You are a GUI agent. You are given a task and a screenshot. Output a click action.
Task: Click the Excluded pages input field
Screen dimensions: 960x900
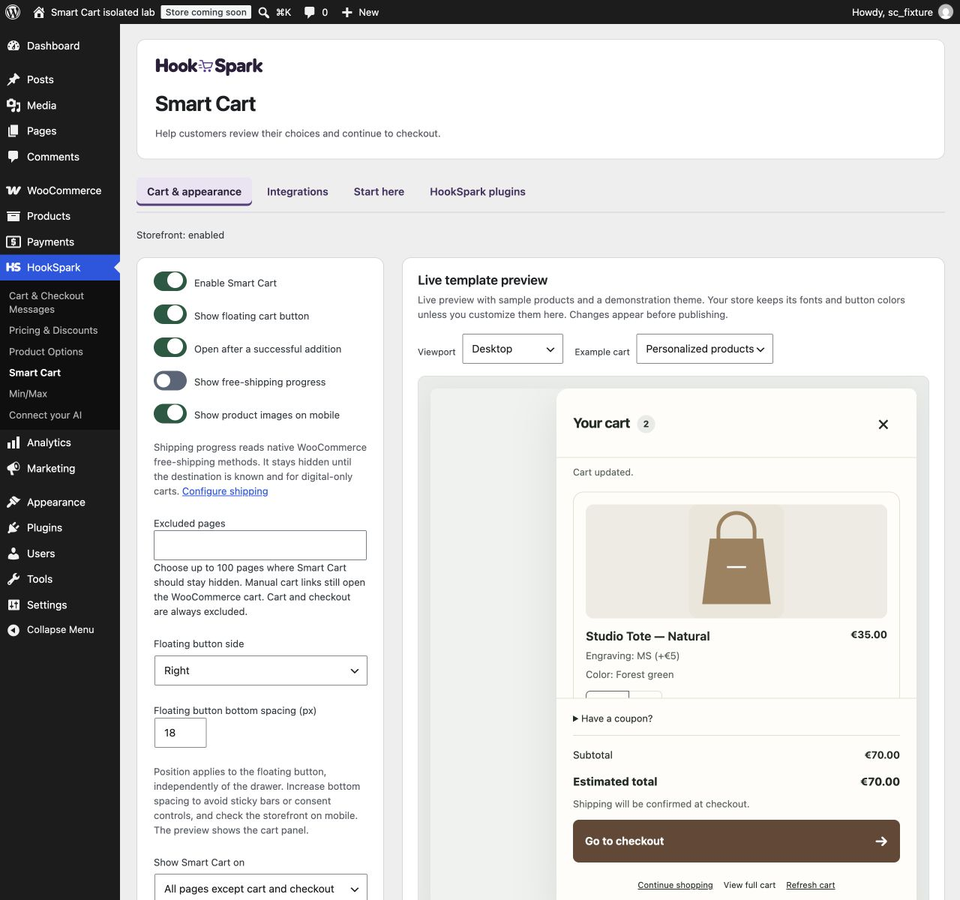pos(260,545)
